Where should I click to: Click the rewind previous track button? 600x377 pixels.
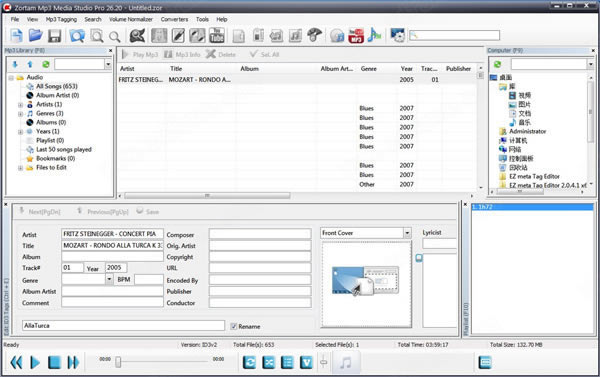16,362
